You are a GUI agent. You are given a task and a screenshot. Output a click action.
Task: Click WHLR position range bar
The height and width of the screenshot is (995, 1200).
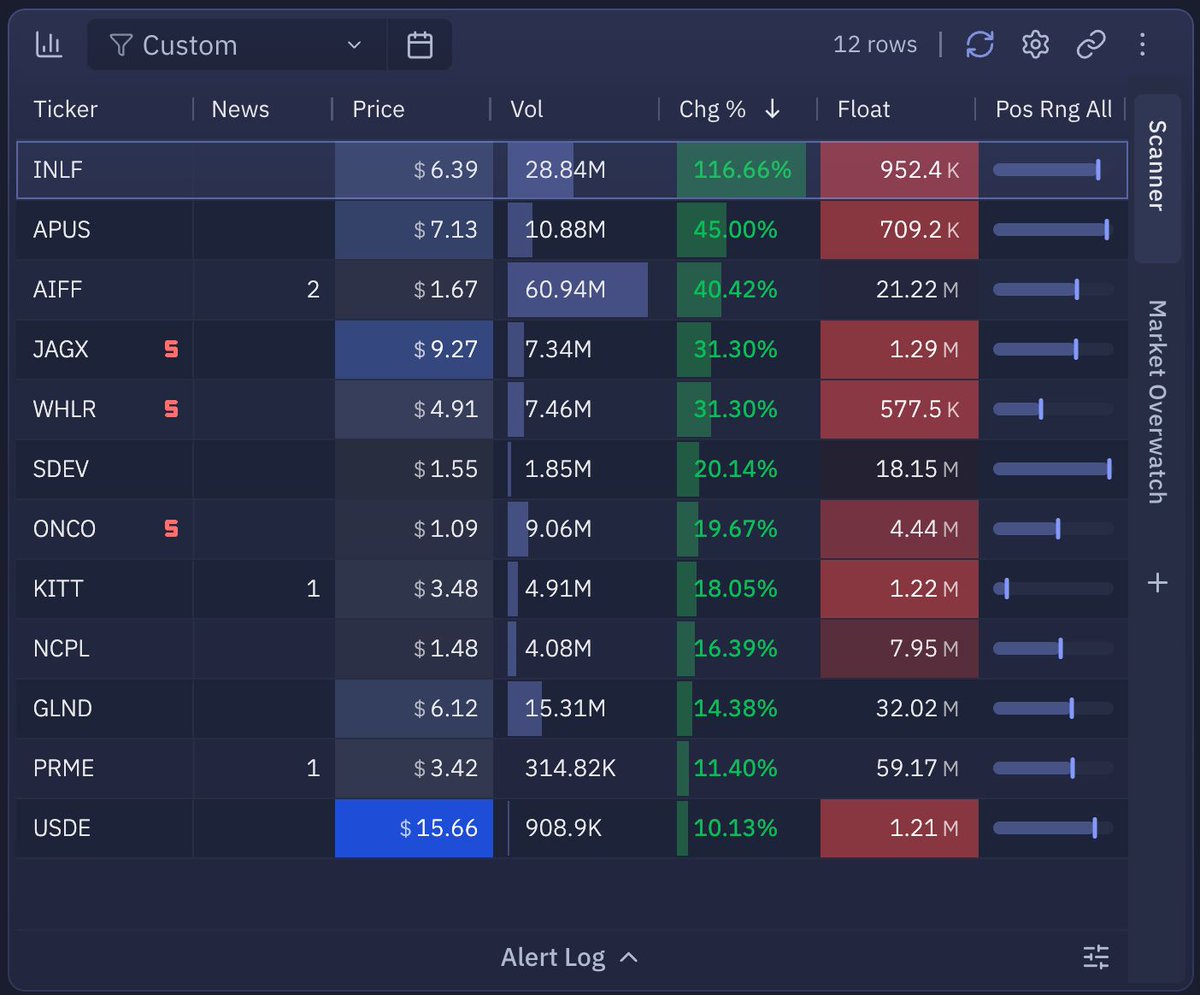click(x=1053, y=409)
